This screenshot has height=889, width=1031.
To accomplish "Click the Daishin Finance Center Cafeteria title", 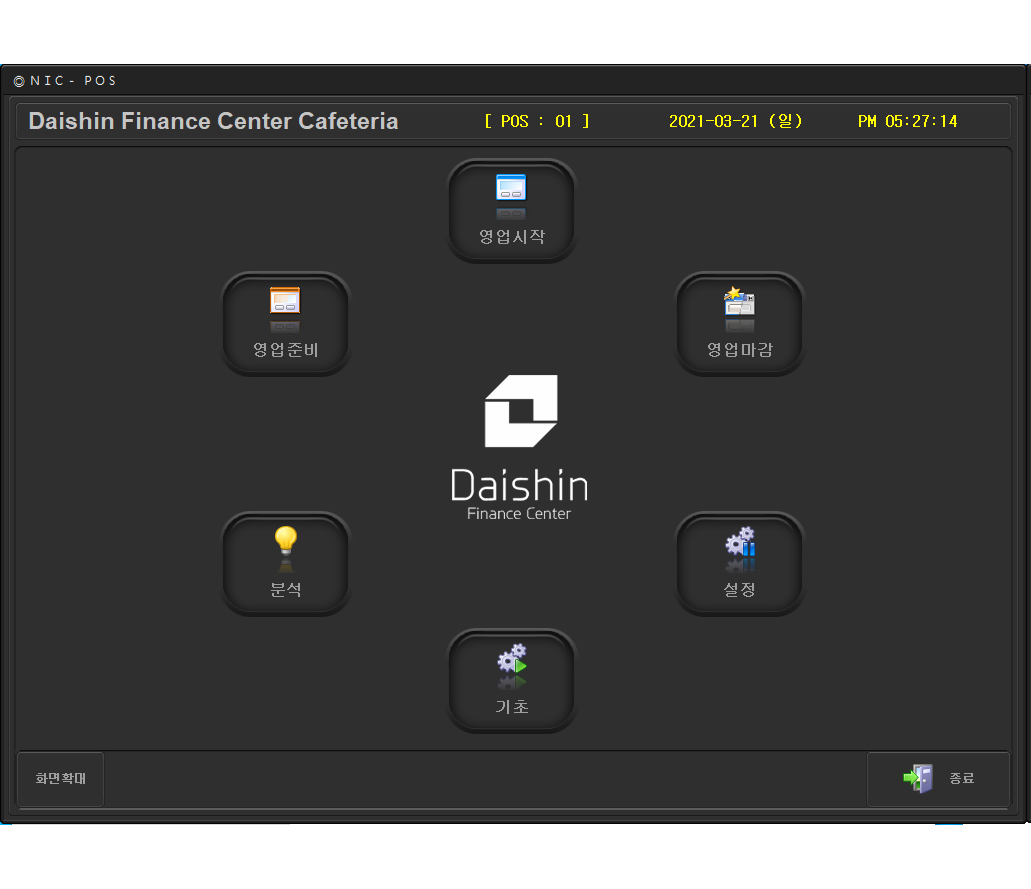I will (213, 121).
